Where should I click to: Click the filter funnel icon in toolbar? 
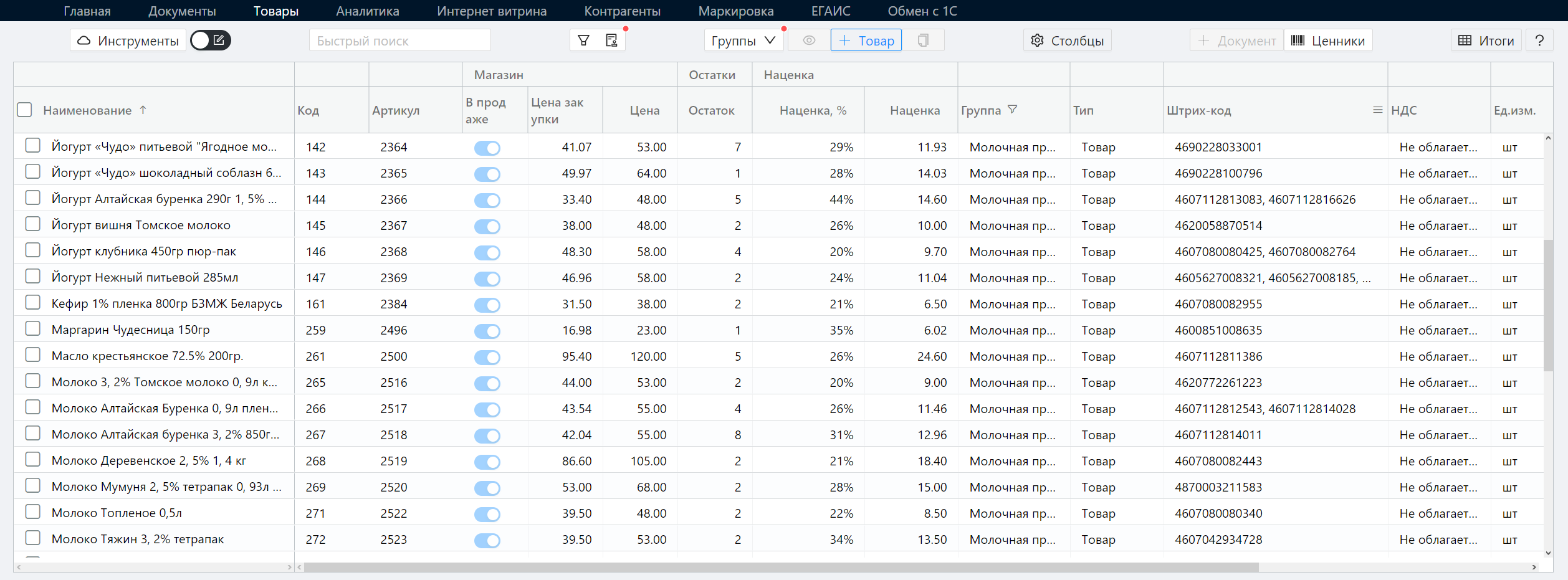pos(583,40)
